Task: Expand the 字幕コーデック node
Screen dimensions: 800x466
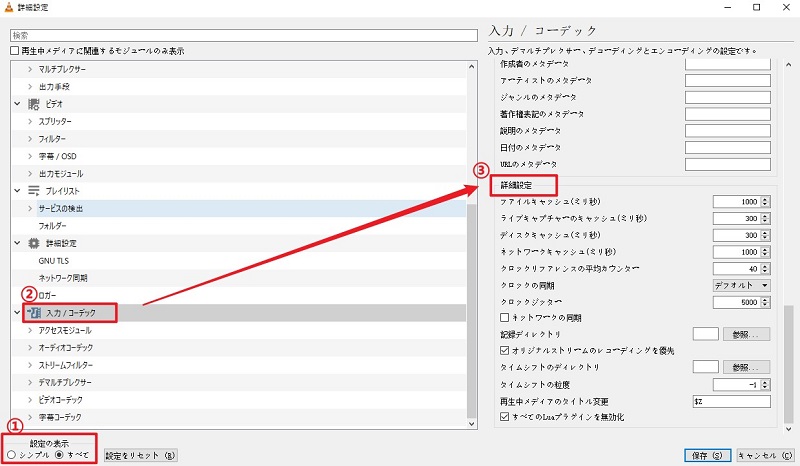Action: tap(30, 417)
